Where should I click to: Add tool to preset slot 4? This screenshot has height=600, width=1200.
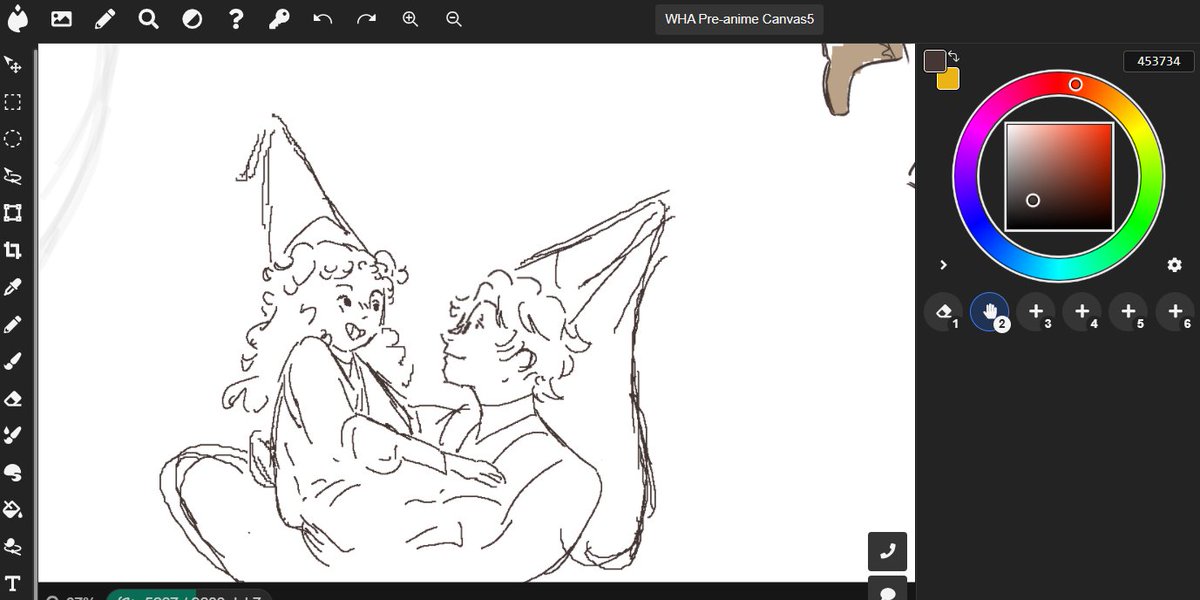point(1082,312)
